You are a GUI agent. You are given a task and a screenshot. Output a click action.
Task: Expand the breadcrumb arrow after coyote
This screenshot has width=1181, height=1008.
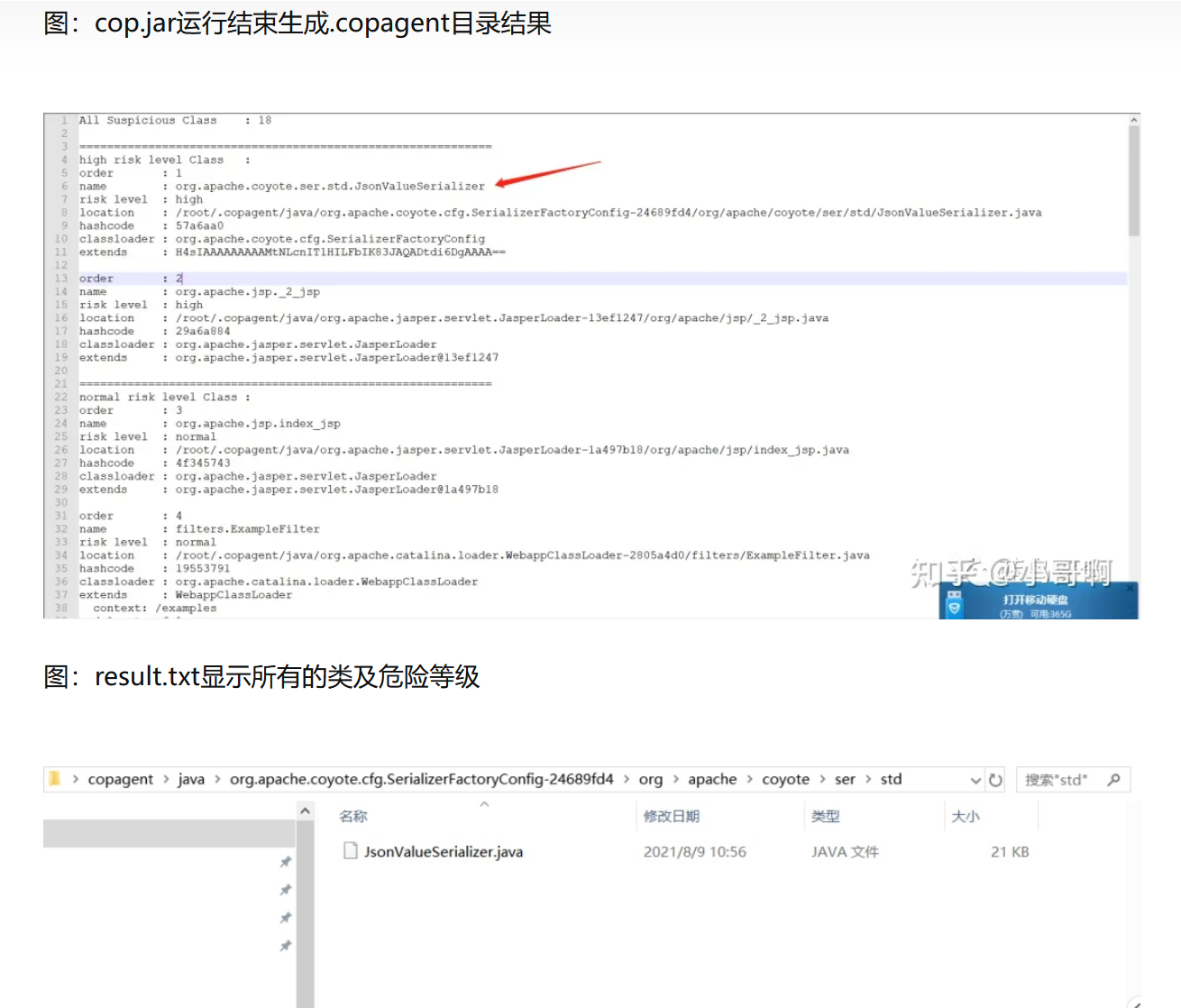821,778
